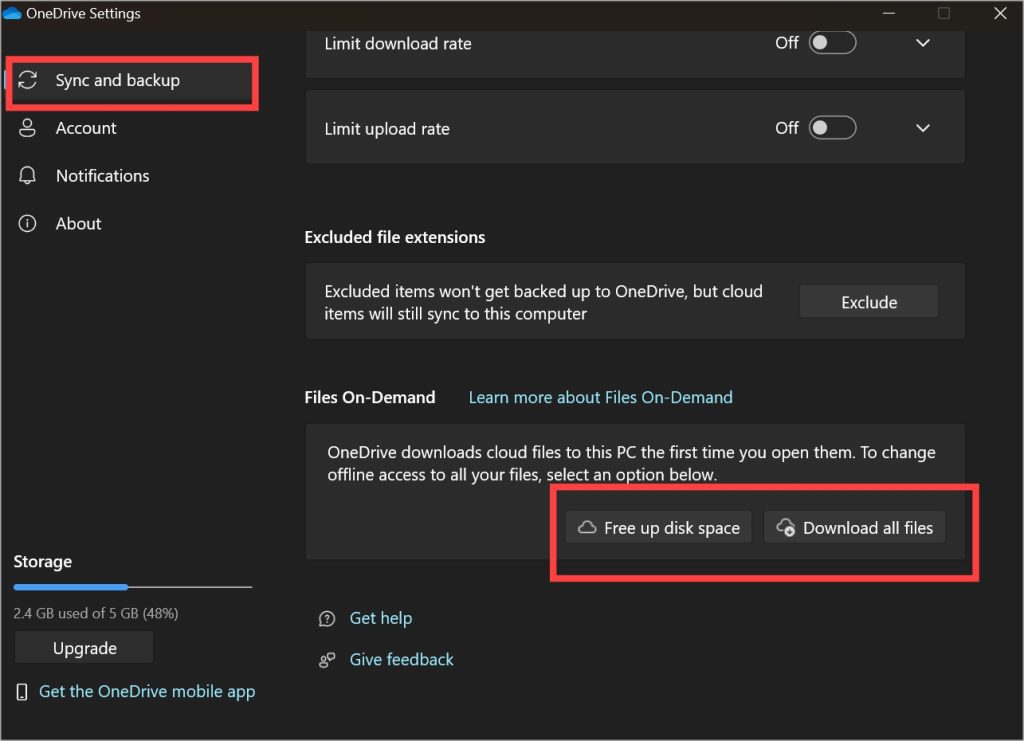The height and width of the screenshot is (741, 1024).
Task: Click the Storage usage progress bar
Action: (132, 587)
